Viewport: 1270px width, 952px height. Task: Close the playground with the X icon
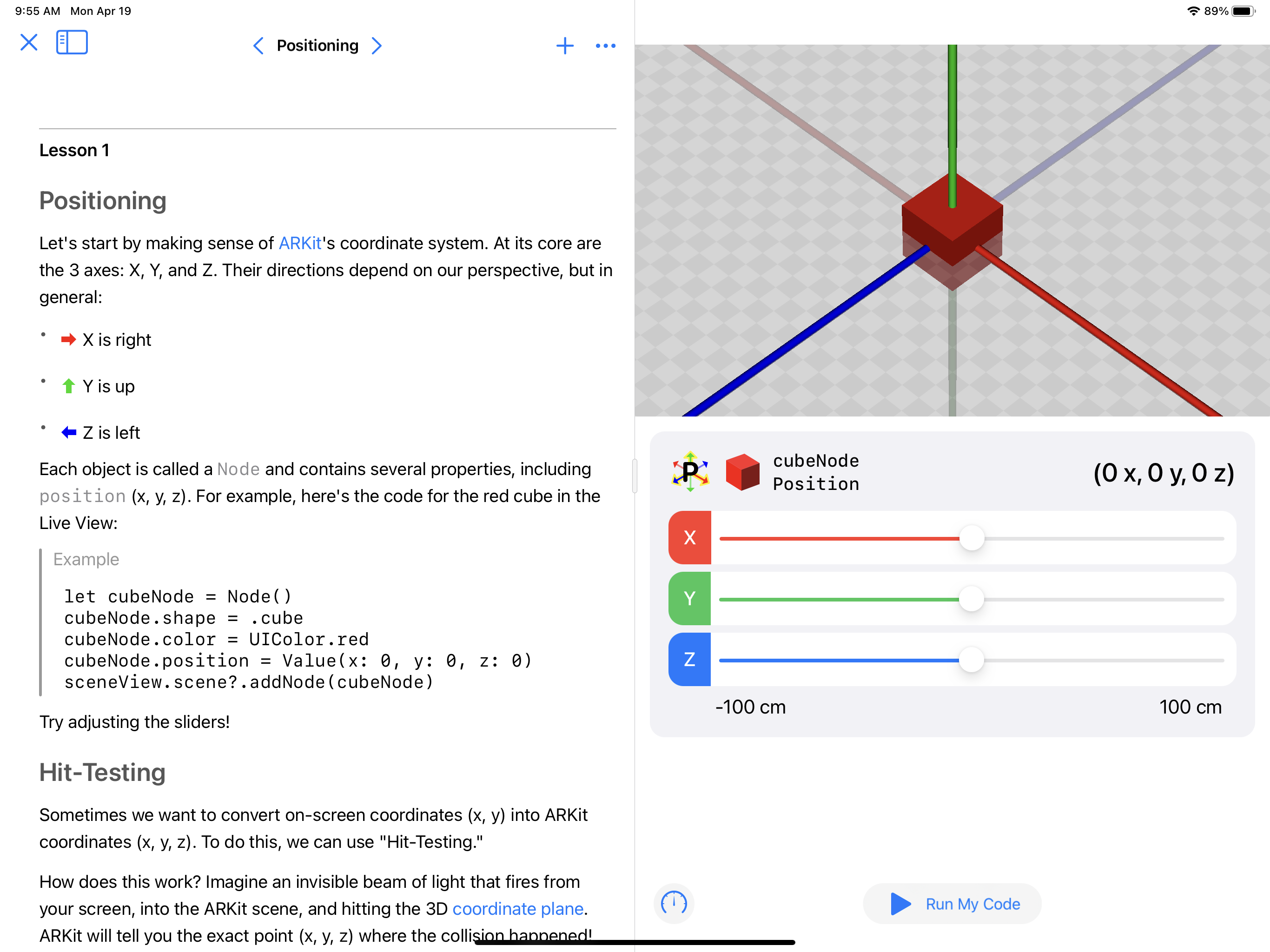point(29,42)
